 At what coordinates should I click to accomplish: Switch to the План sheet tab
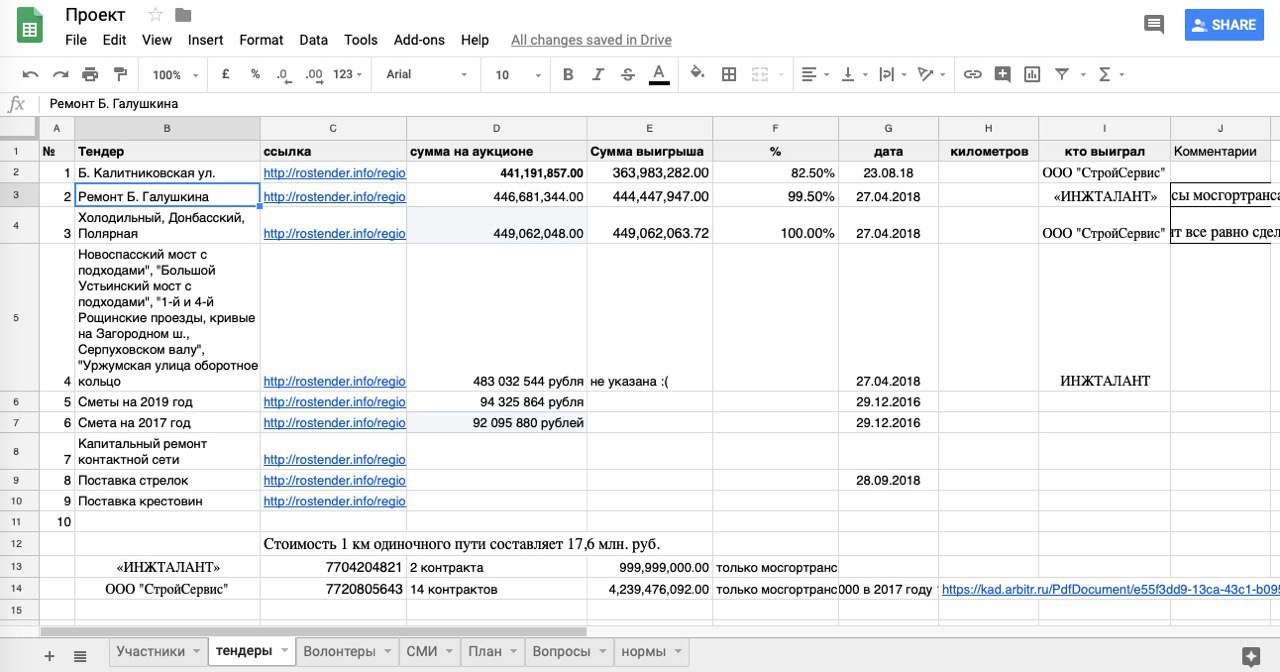(x=485, y=651)
